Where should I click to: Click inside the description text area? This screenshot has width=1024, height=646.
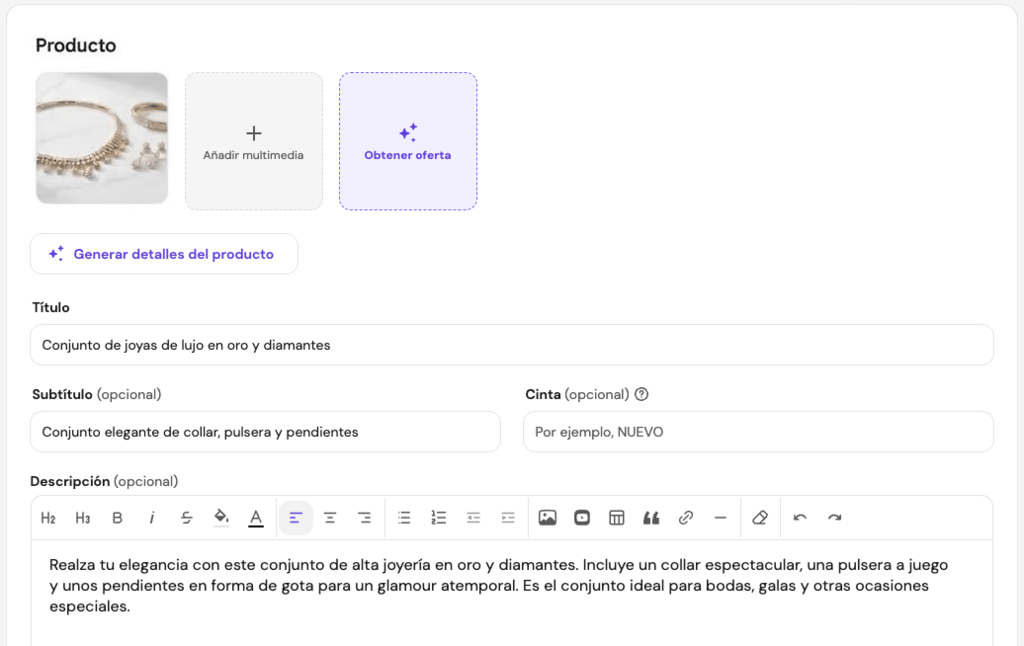click(512, 593)
